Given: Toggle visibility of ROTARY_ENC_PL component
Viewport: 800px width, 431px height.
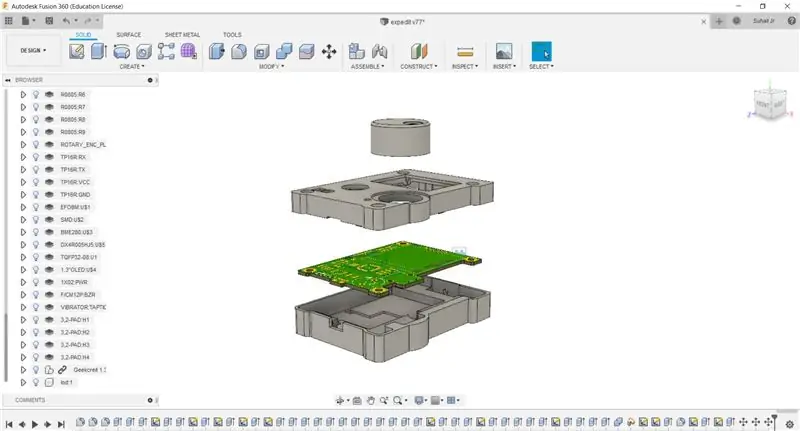Looking at the screenshot, I should pyautogui.click(x=36, y=144).
